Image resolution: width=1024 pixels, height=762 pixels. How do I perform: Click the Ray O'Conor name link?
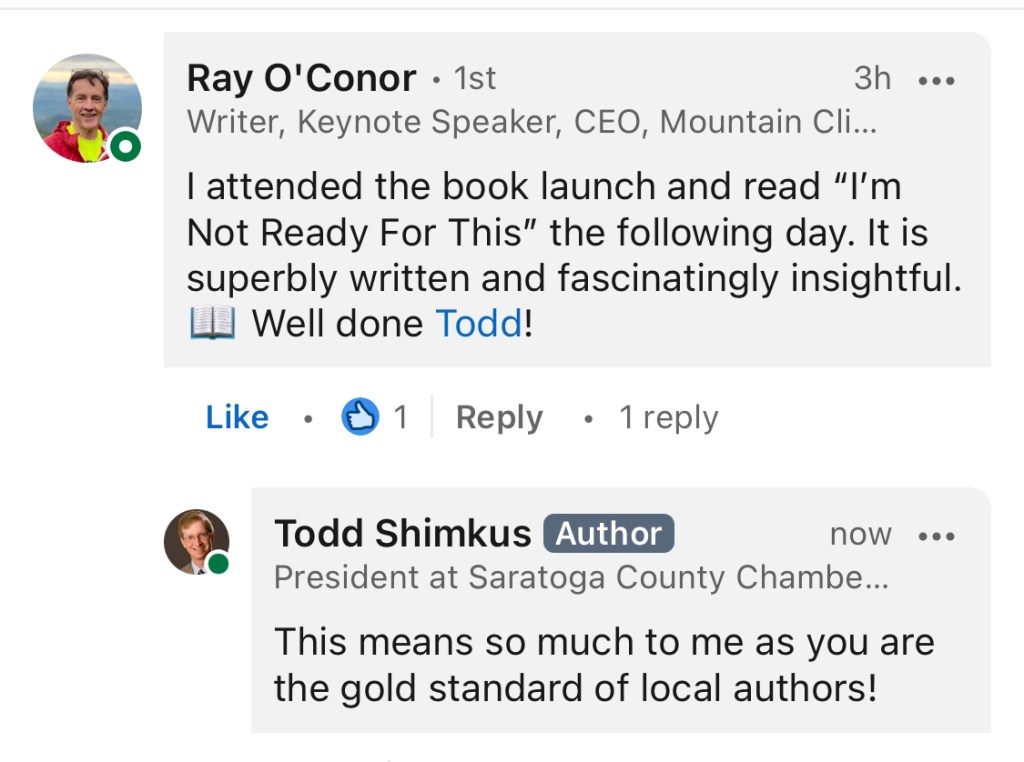coord(301,78)
